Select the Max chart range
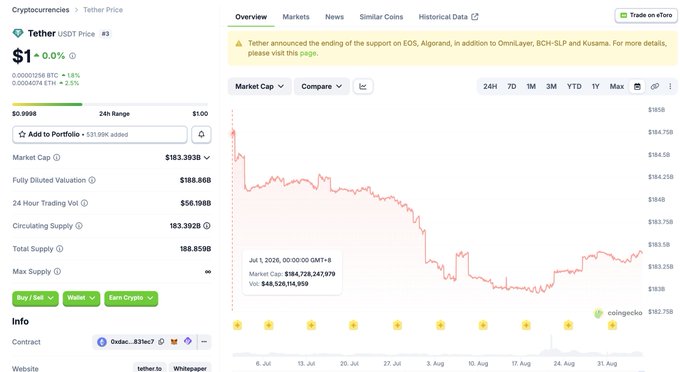 [617, 86]
